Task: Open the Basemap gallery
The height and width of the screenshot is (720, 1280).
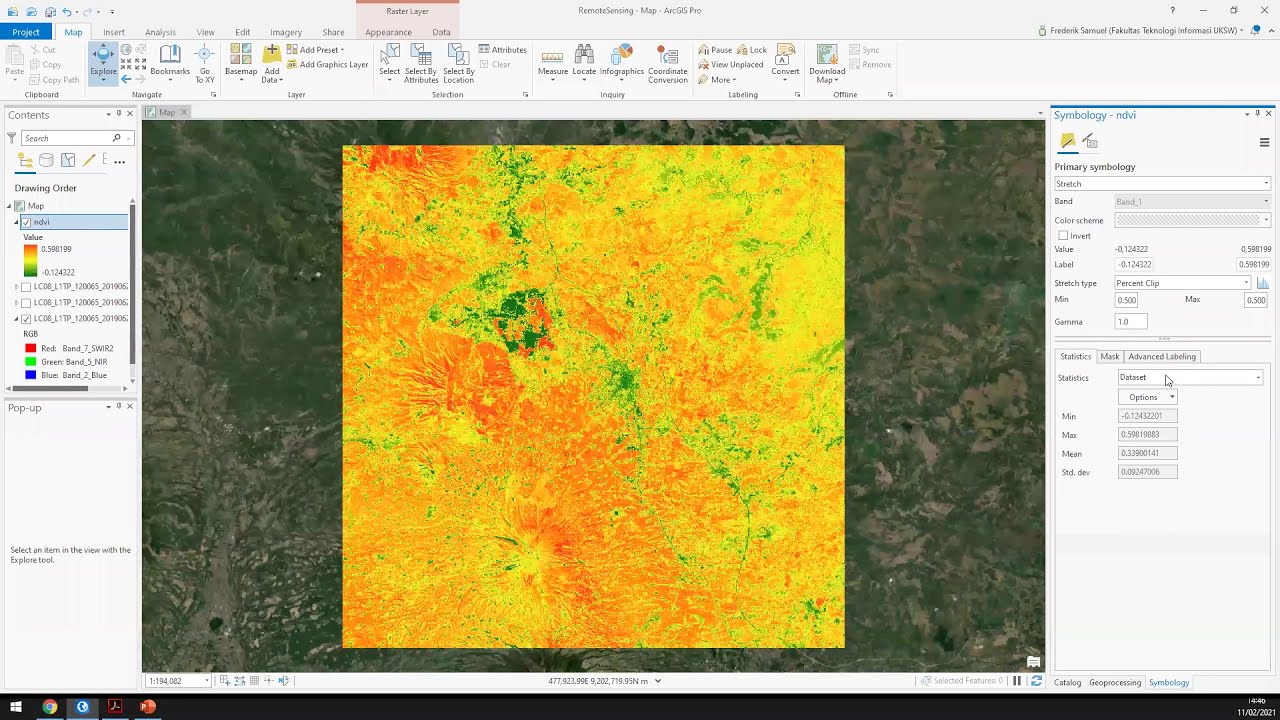Action: click(x=241, y=62)
